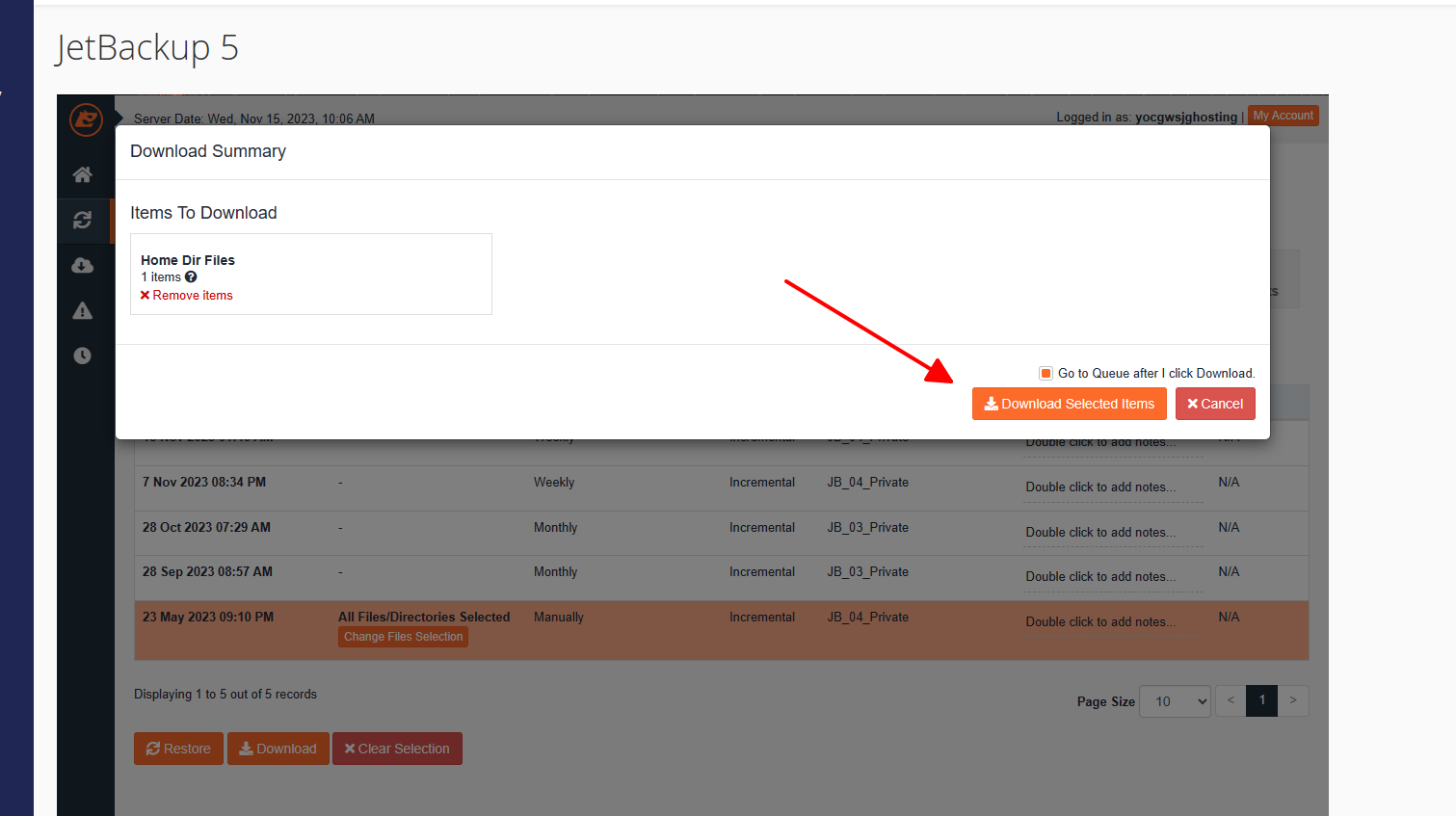Click "Monthly" in the 28 Sep 2023 row

(556, 572)
